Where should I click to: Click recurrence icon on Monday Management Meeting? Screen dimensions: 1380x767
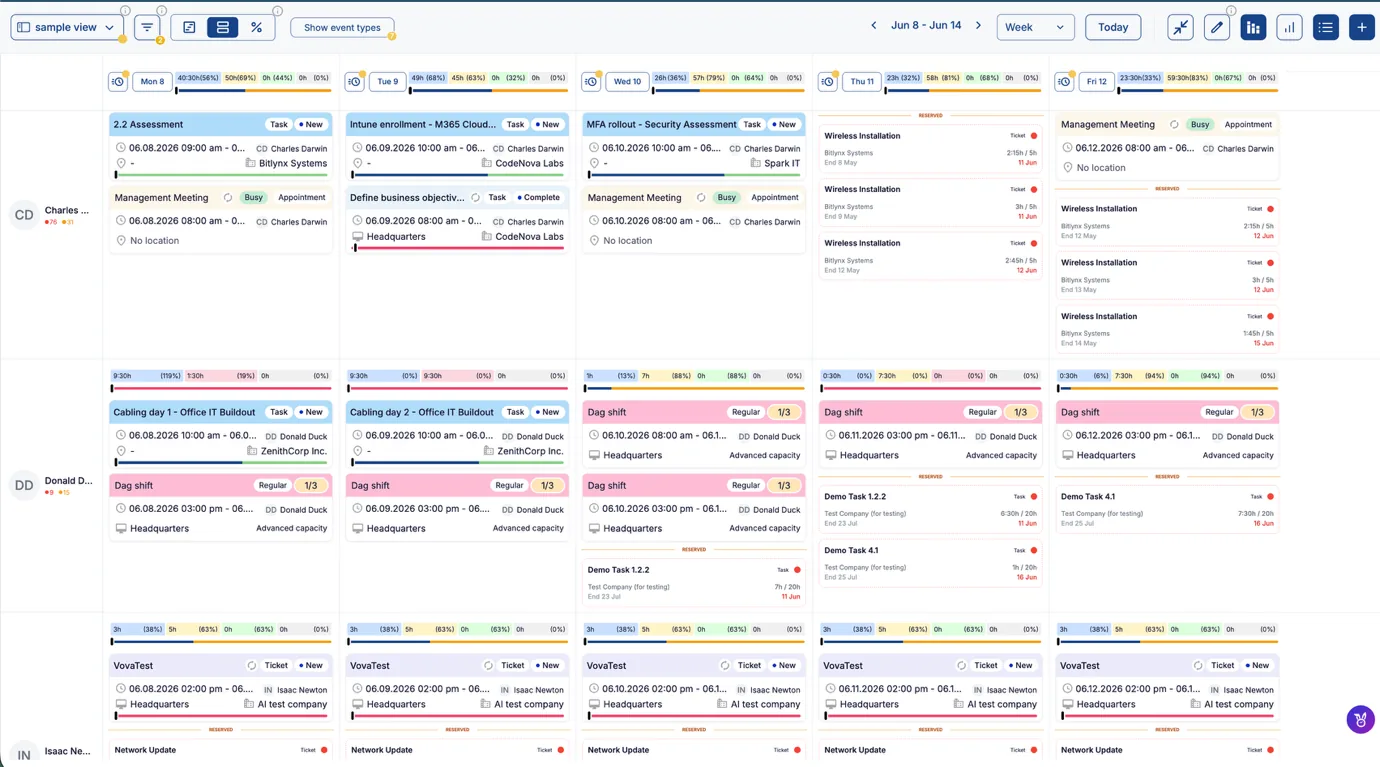(x=228, y=198)
